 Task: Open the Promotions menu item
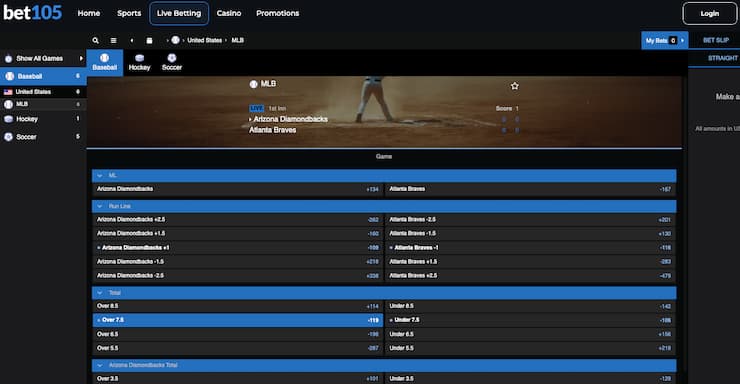[x=278, y=13]
